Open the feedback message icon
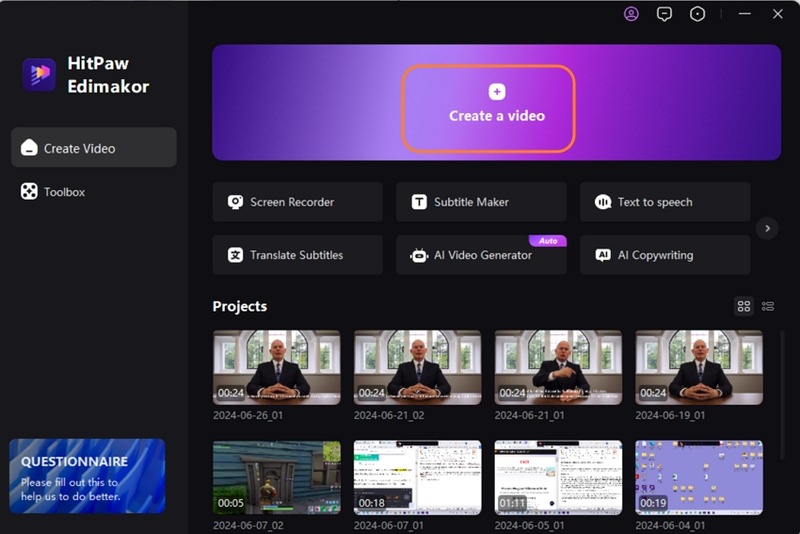The width and height of the screenshot is (800, 534). pos(664,14)
